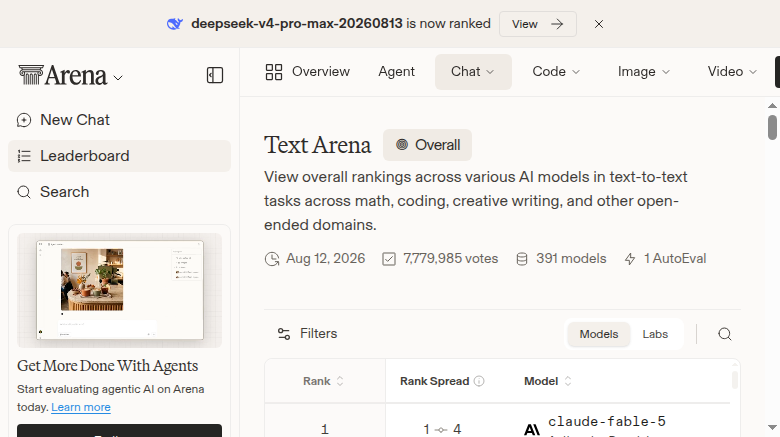780x437 pixels.
Task: Click the Leaderboard list icon
Action: 24,156
